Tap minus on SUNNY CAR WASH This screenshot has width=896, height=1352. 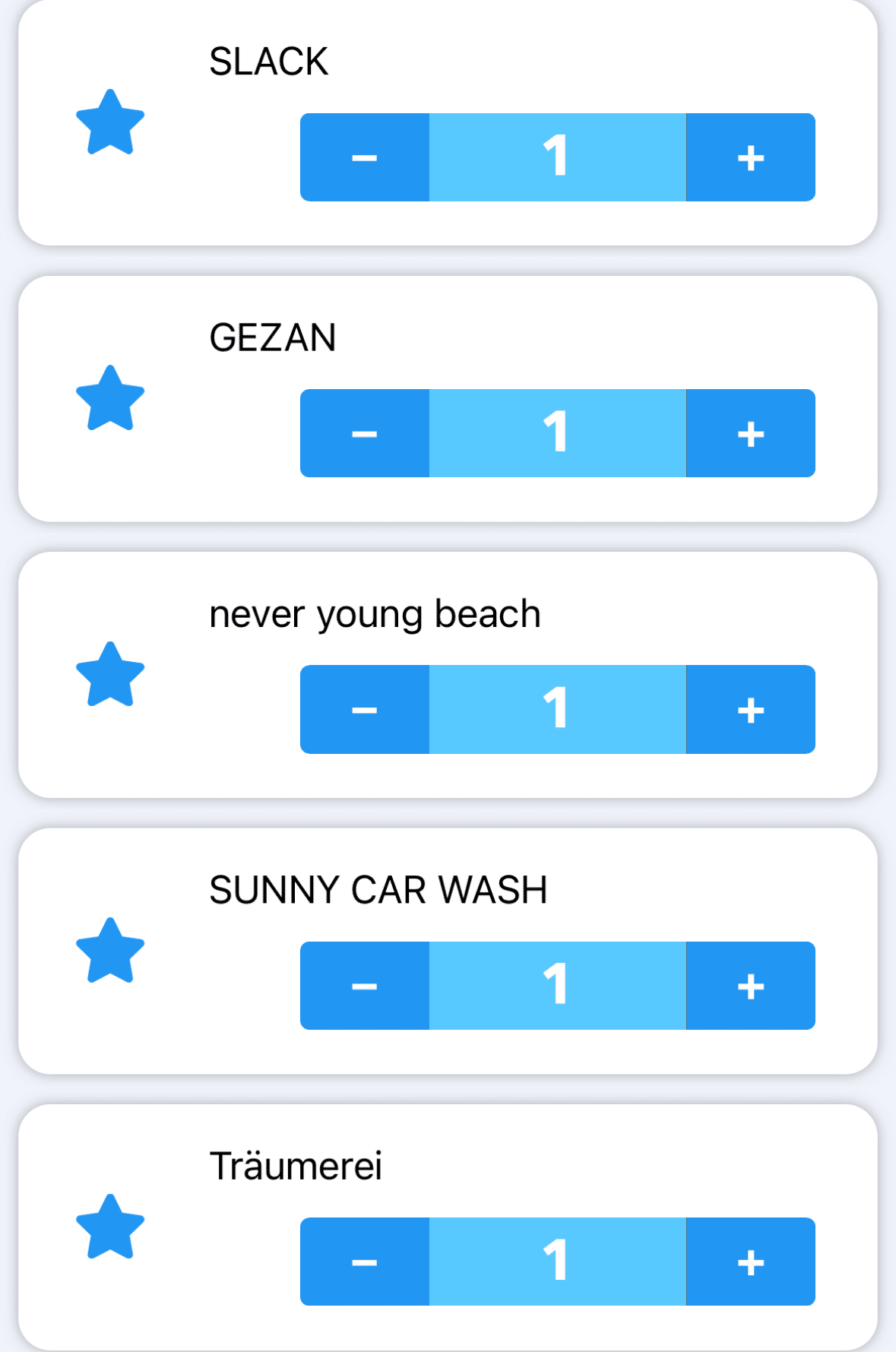coord(365,986)
